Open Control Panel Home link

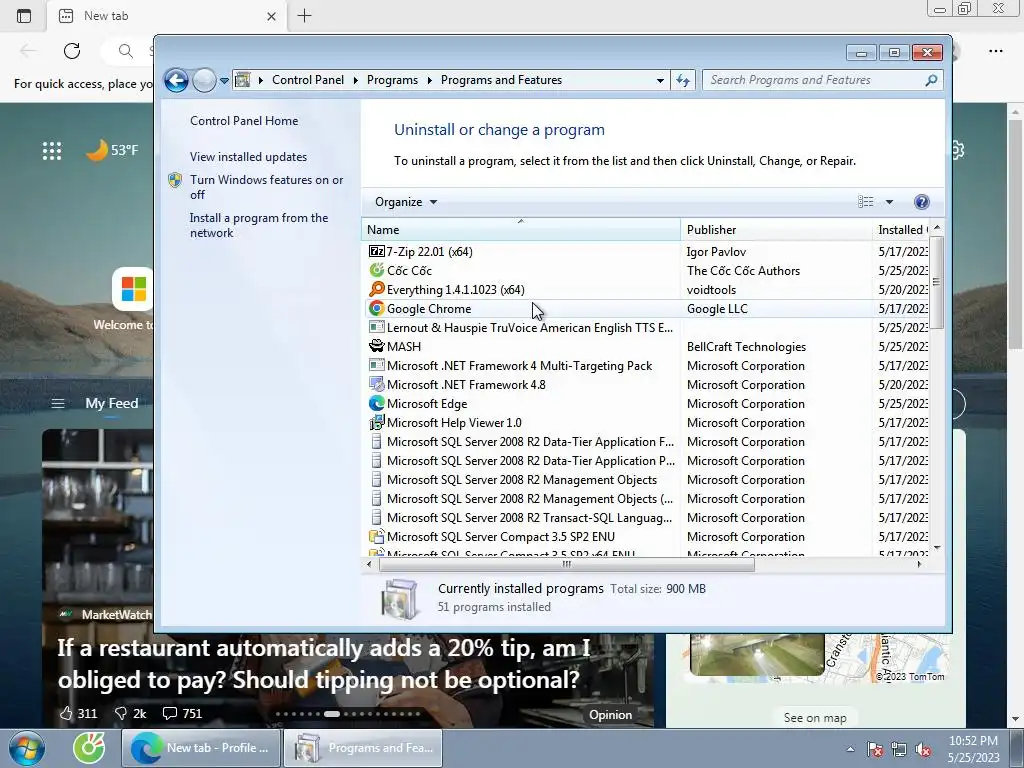click(244, 121)
